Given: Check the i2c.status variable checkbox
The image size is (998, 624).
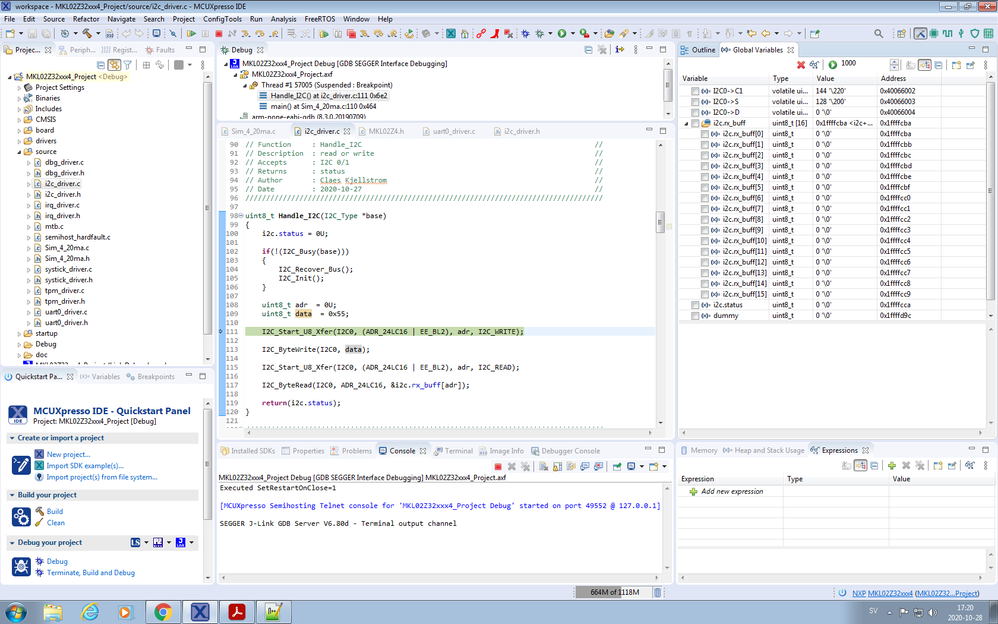Looking at the screenshot, I should click(694, 306).
